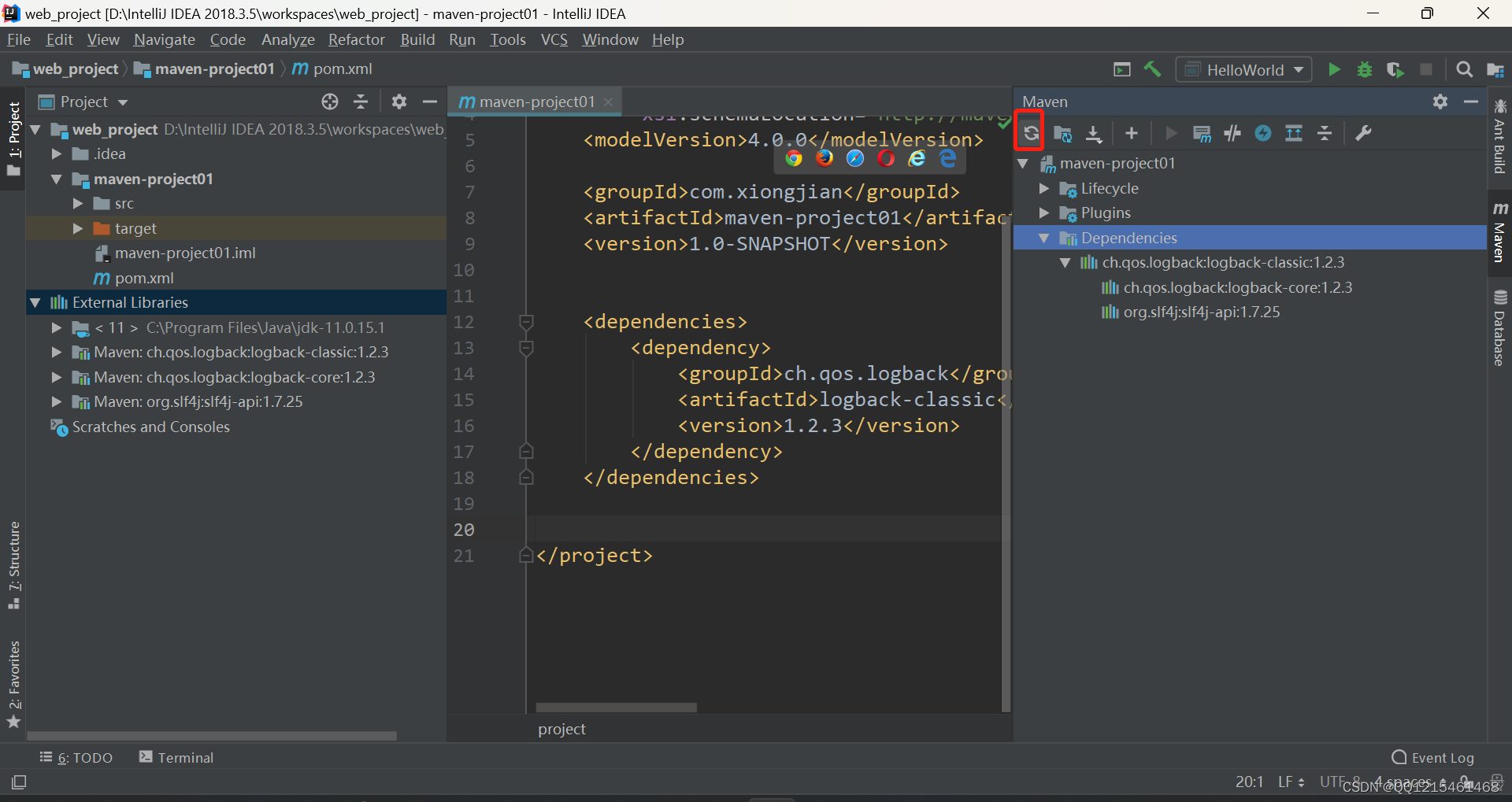Open the Terminal tool window
This screenshot has width=1512, height=802.
[176, 758]
